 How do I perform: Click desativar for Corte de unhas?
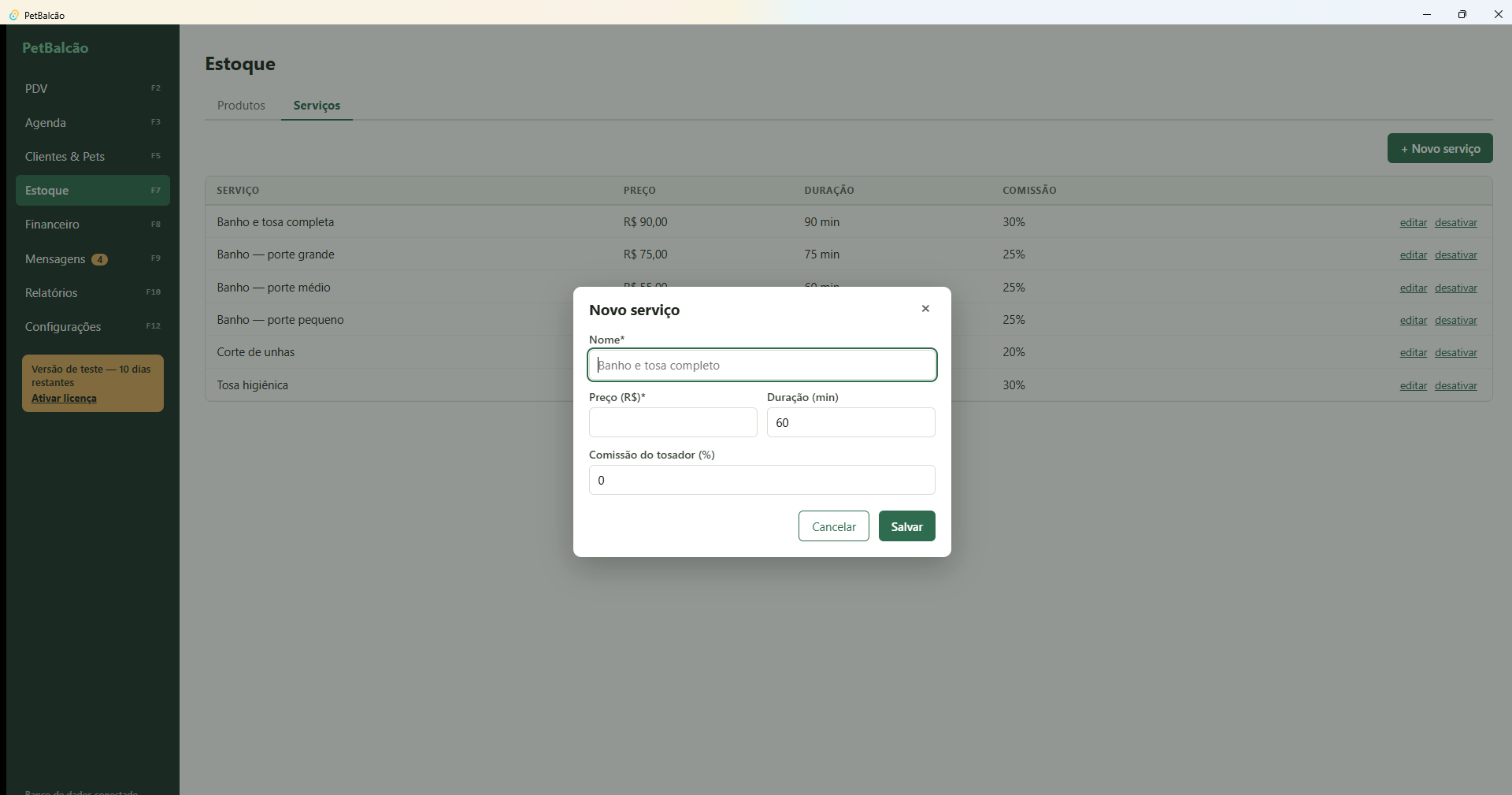[1456, 352]
